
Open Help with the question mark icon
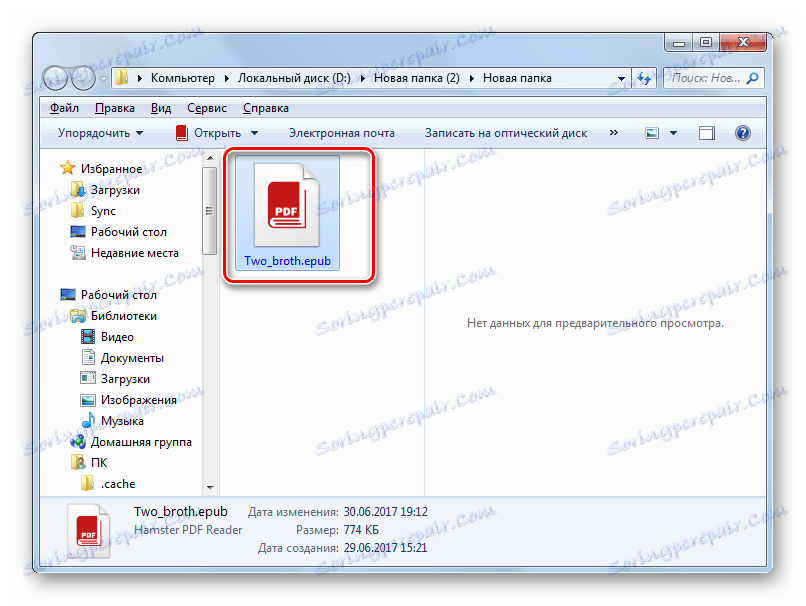[743, 133]
